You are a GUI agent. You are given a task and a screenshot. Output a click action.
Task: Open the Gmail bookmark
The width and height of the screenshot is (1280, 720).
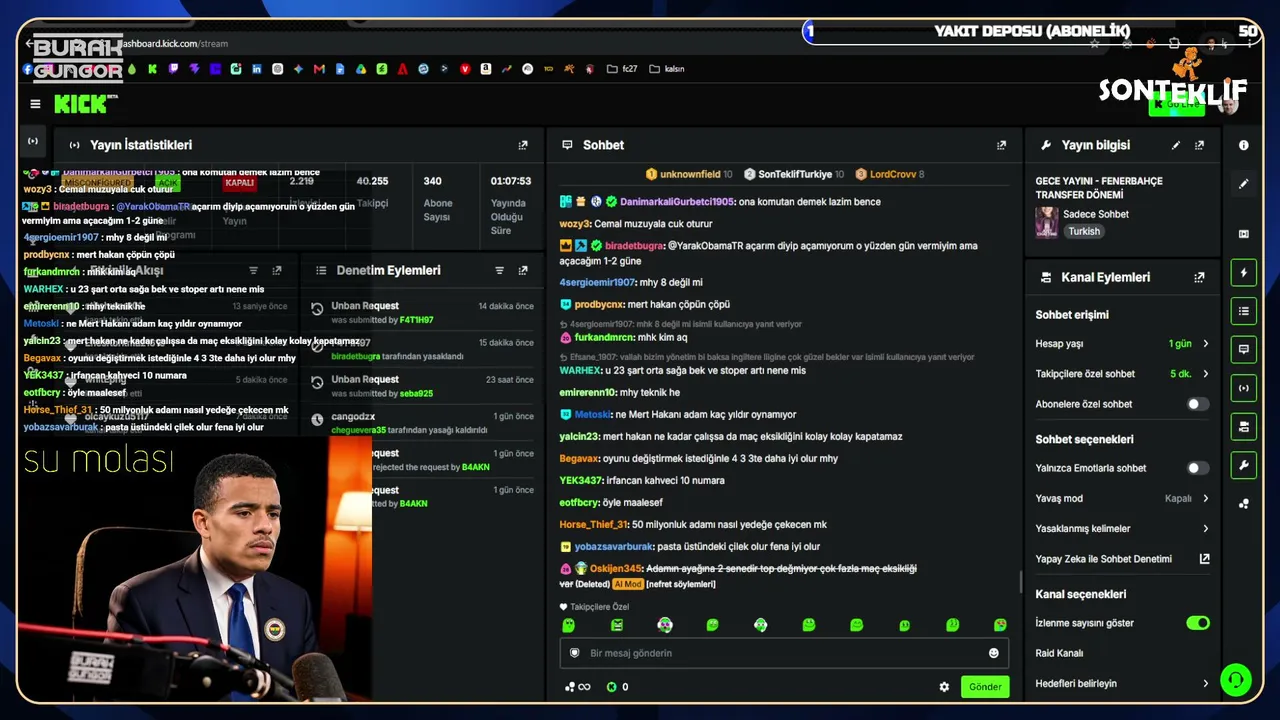tap(319, 69)
